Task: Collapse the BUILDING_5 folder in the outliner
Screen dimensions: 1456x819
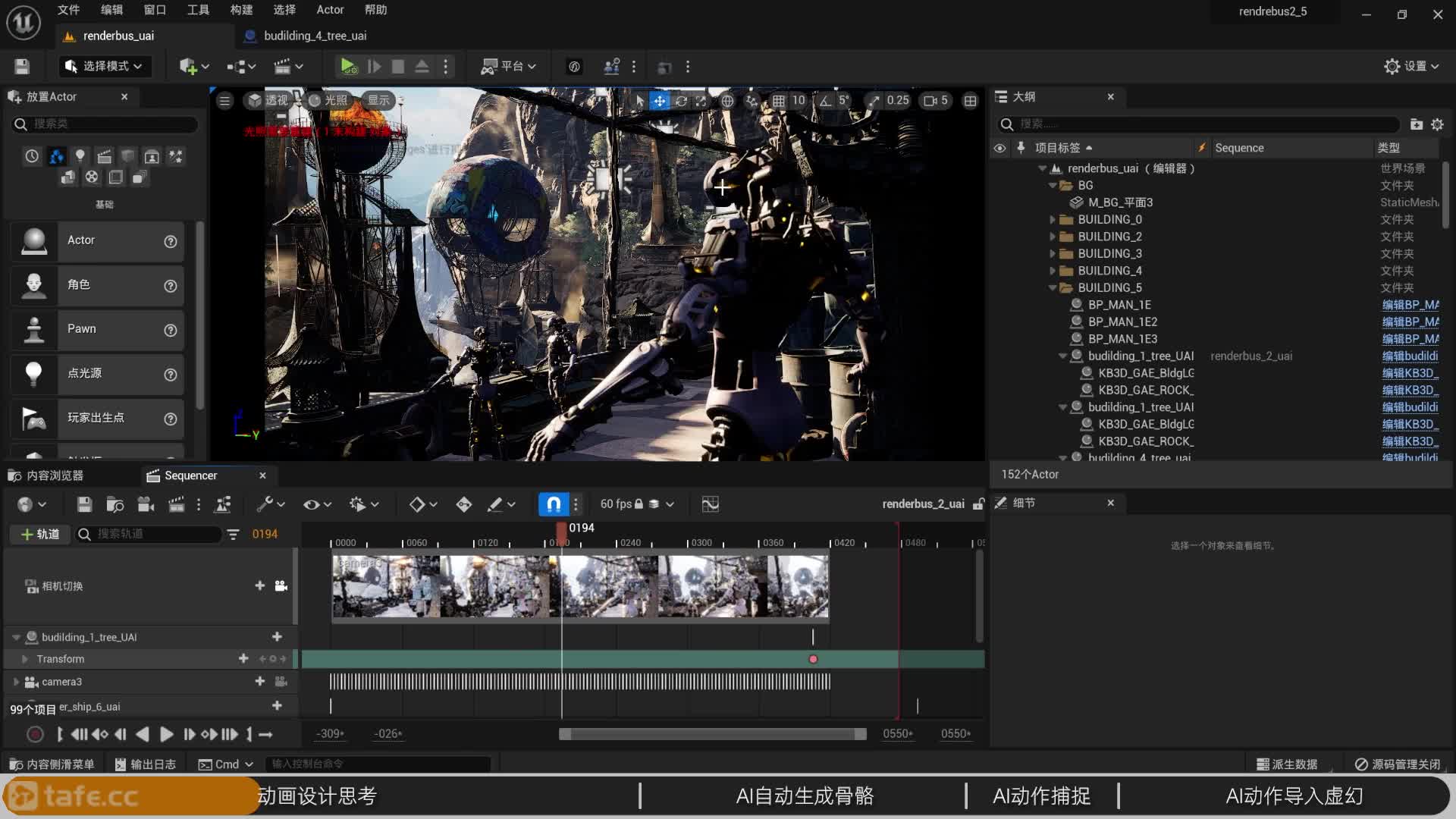Action: (x=1053, y=288)
